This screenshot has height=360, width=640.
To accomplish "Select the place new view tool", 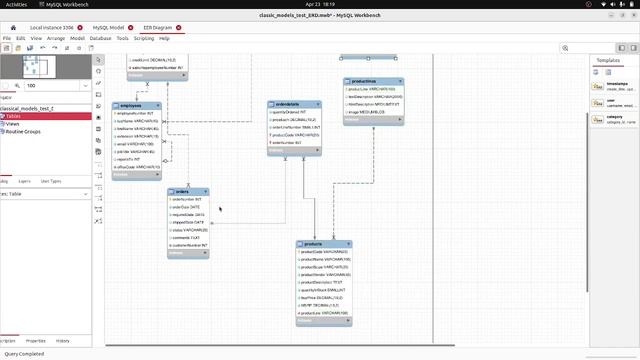I will [x=98, y=140].
